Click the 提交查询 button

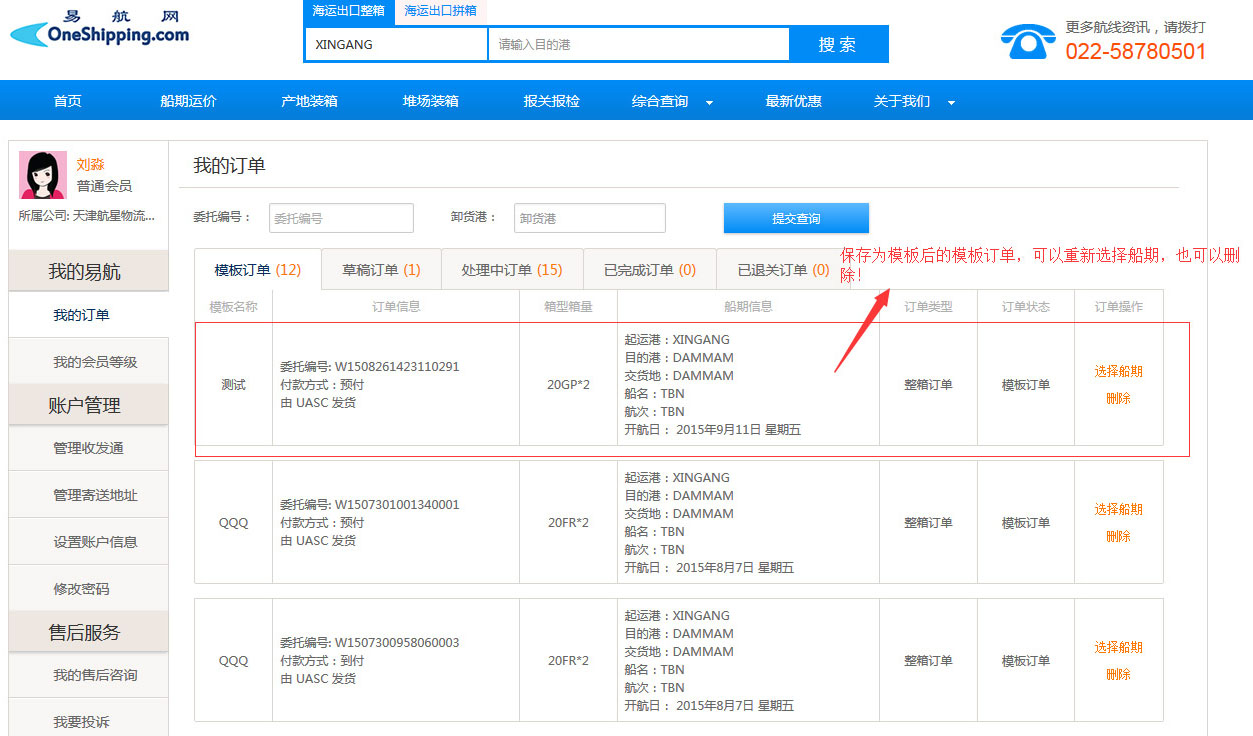tap(796, 218)
